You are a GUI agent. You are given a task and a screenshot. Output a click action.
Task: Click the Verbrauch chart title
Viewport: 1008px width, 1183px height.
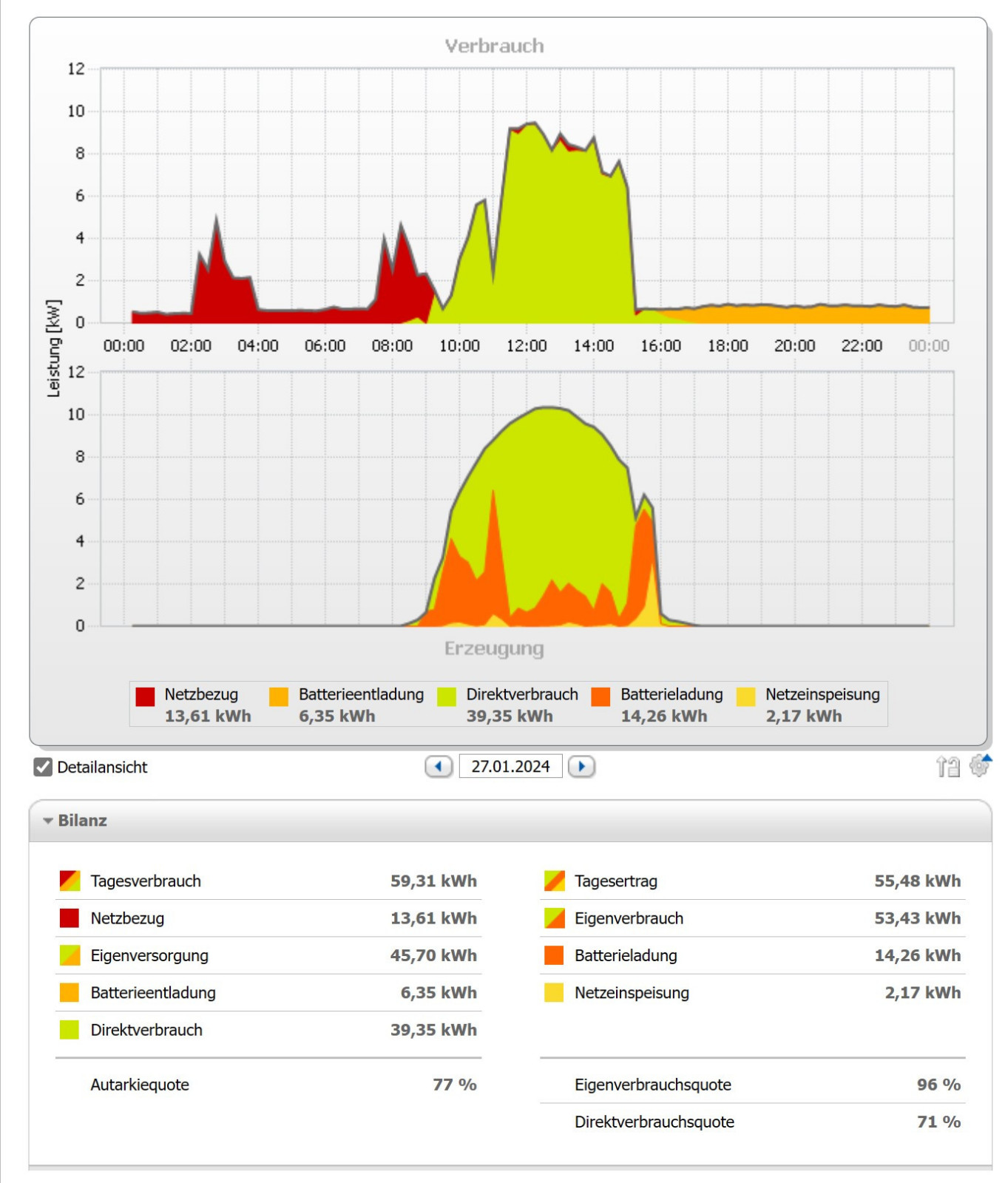pyautogui.click(x=494, y=46)
